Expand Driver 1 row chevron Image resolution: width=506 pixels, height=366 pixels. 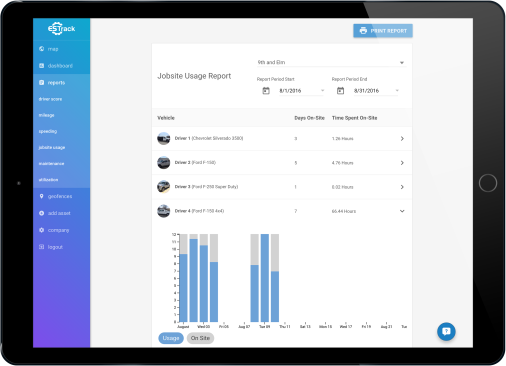(402, 138)
